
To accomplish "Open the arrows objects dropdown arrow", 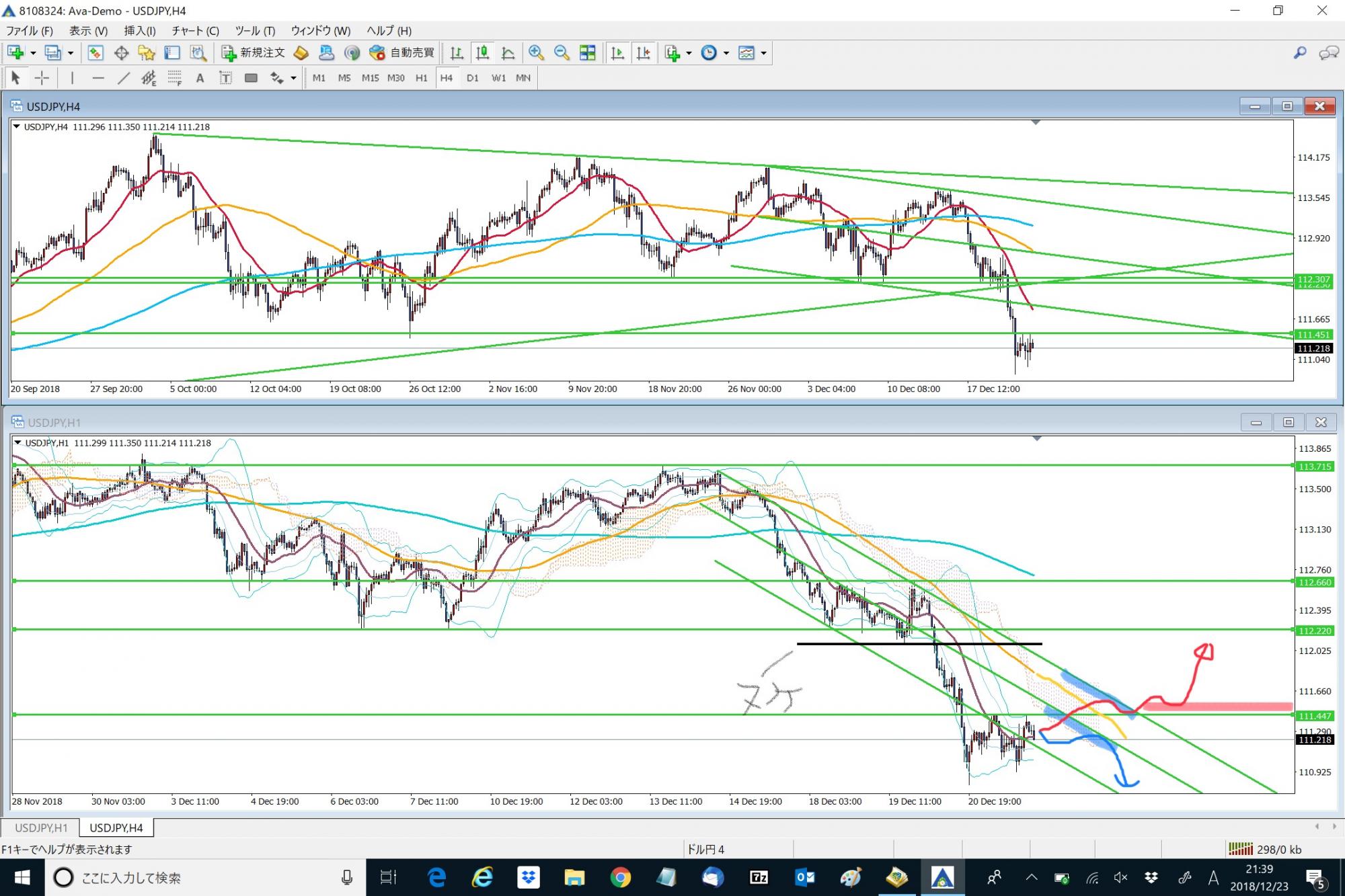I will pos(293,79).
